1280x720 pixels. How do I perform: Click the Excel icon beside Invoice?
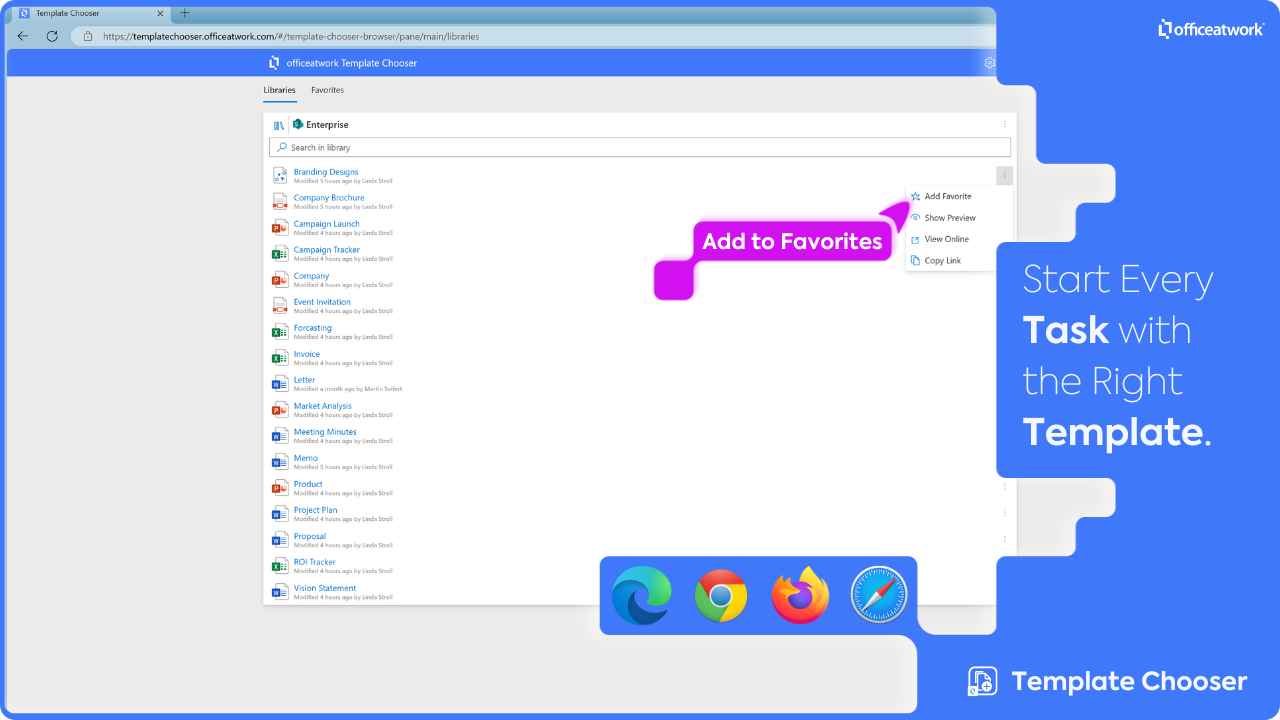280,358
